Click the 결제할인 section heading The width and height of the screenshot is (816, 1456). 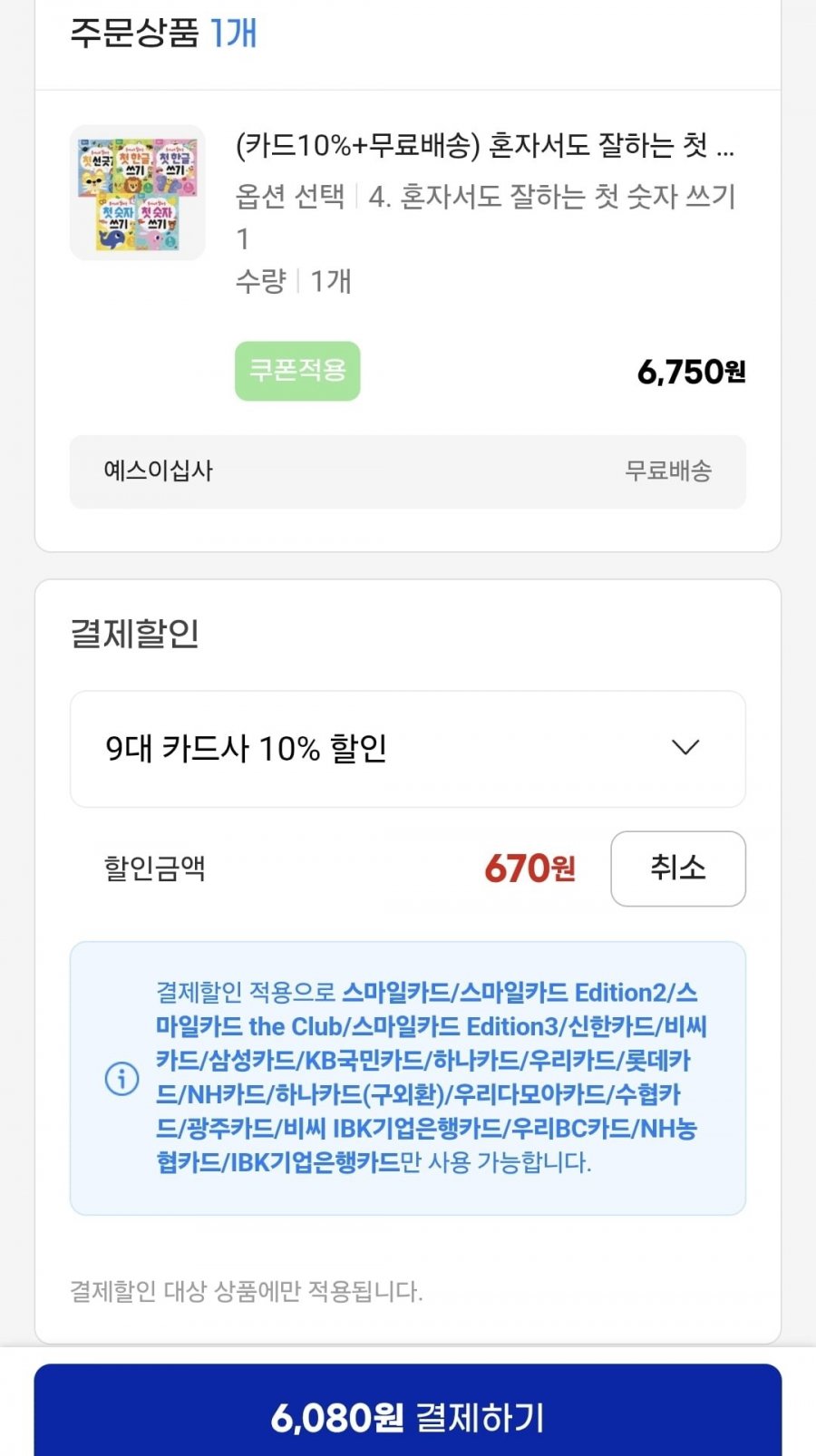click(x=135, y=633)
